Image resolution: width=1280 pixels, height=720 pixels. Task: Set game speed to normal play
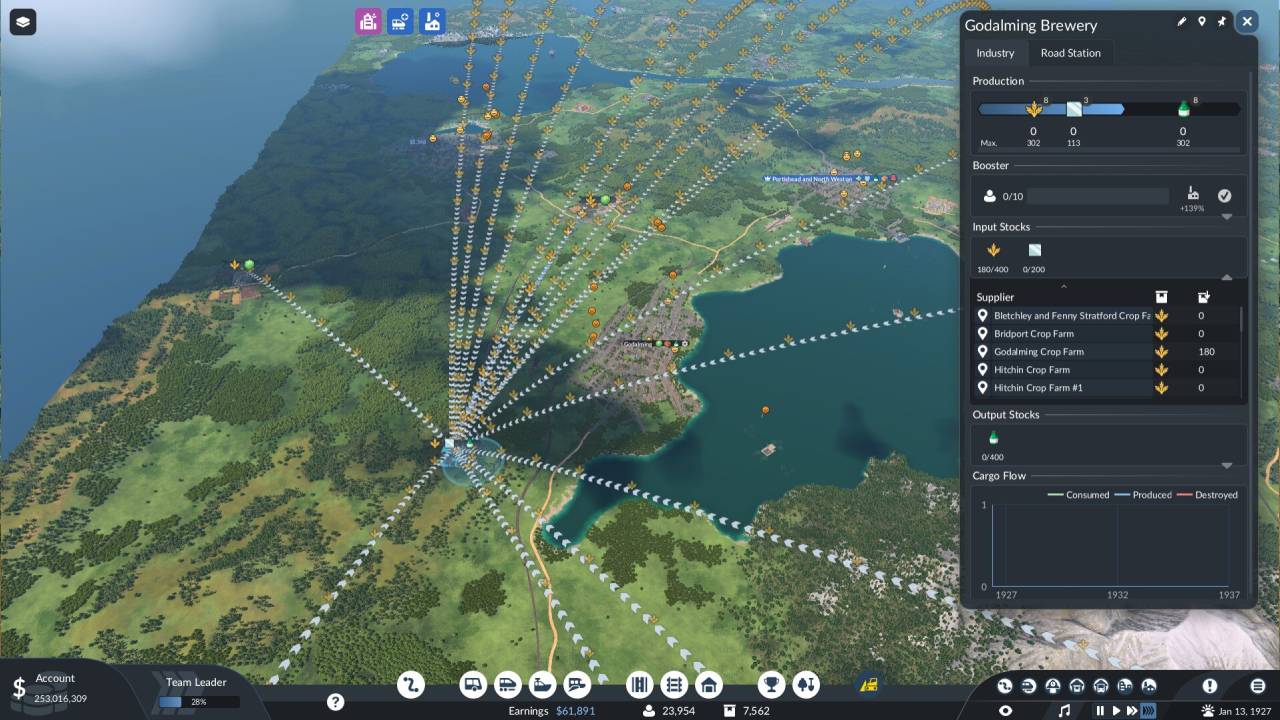1117,711
